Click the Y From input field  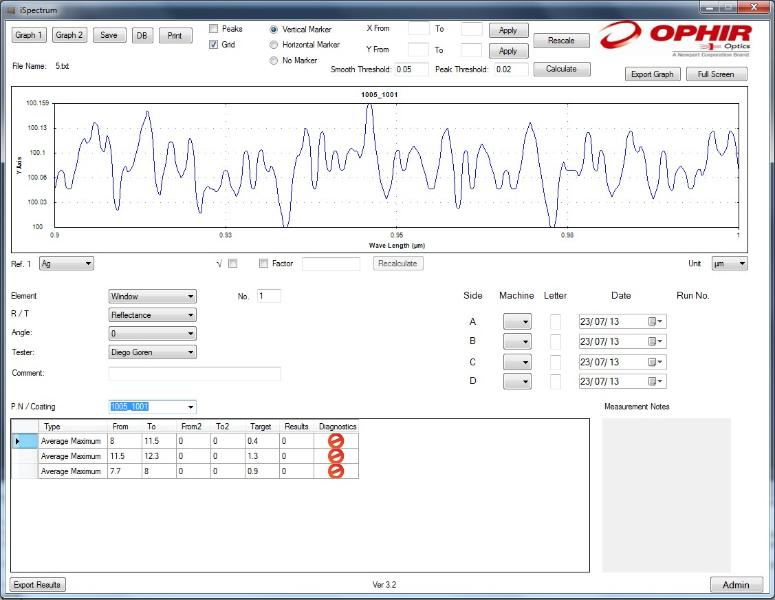tap(419, 50)
